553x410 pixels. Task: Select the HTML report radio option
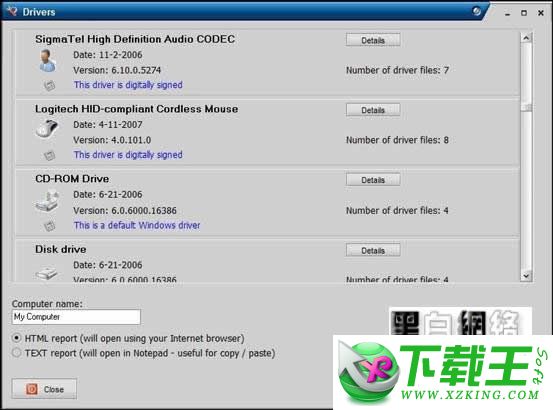16,338
